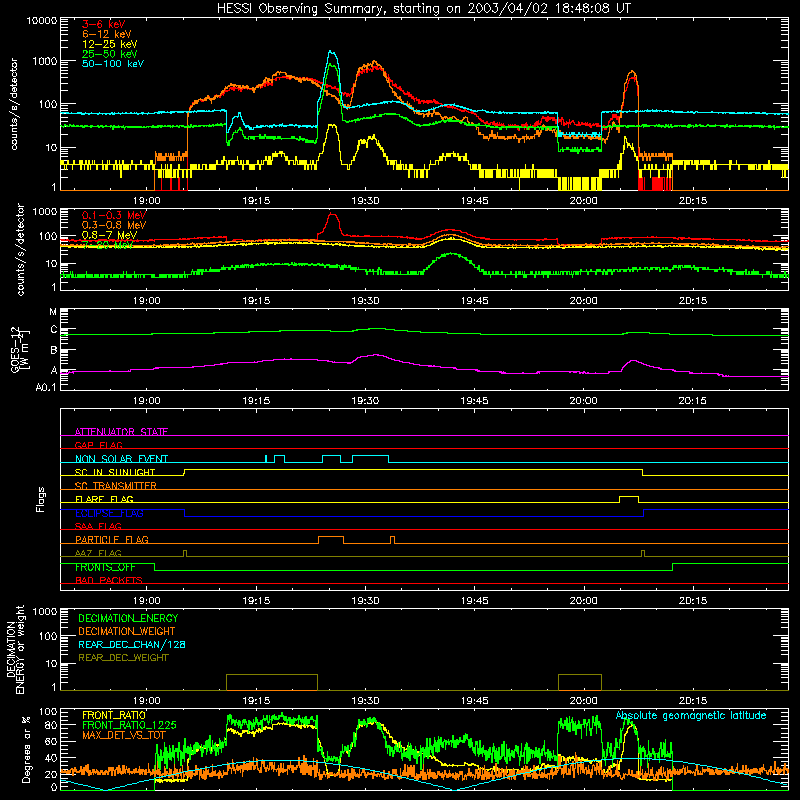
Task: Click the 80 tick label on bottom panel
Action: tap(52, 726)
